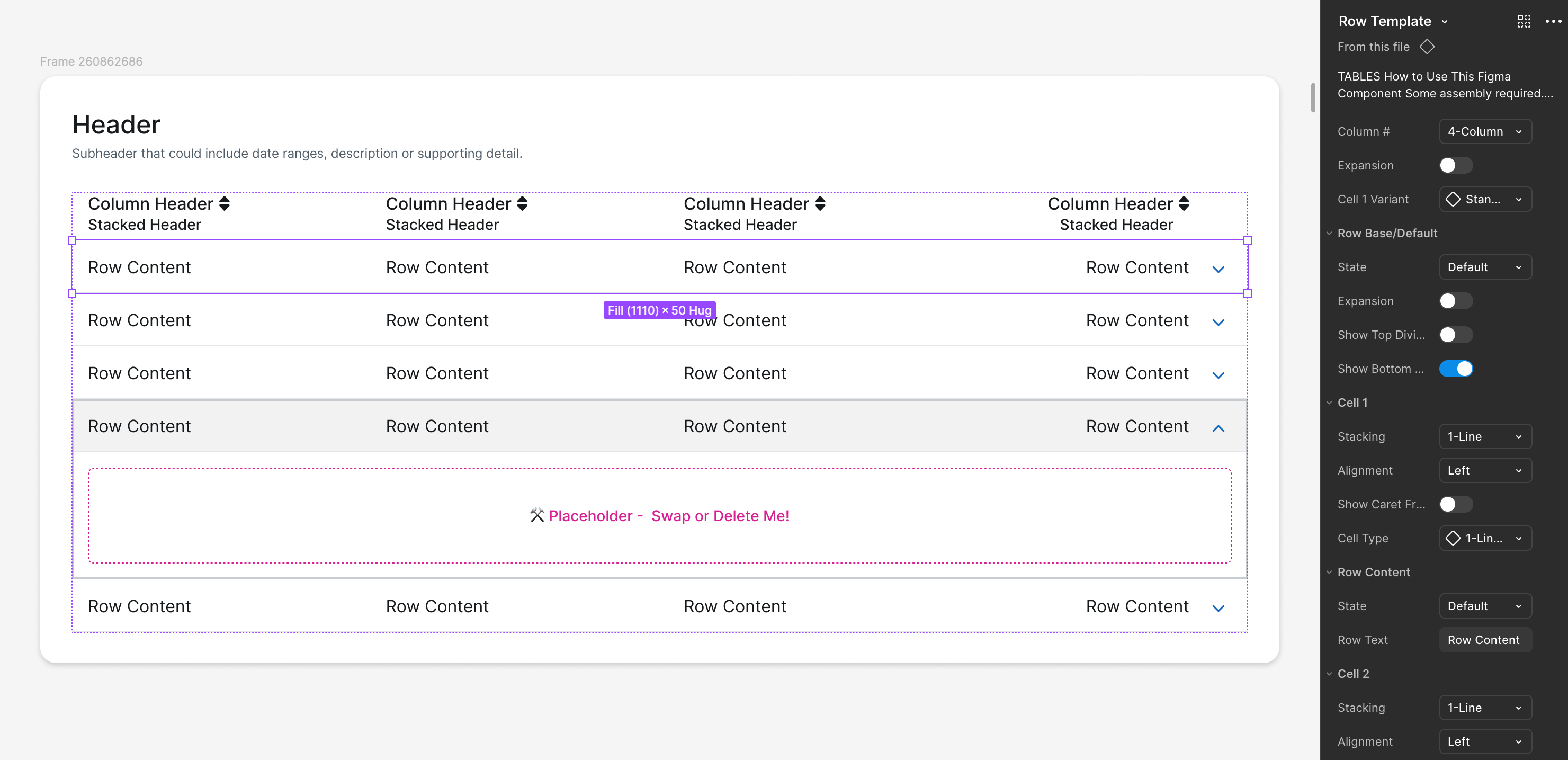The height and width of the screenshot is (760, 1568).
Task: Open the Cell 1 Variant dropdown
Action: tap(1485, 199)
